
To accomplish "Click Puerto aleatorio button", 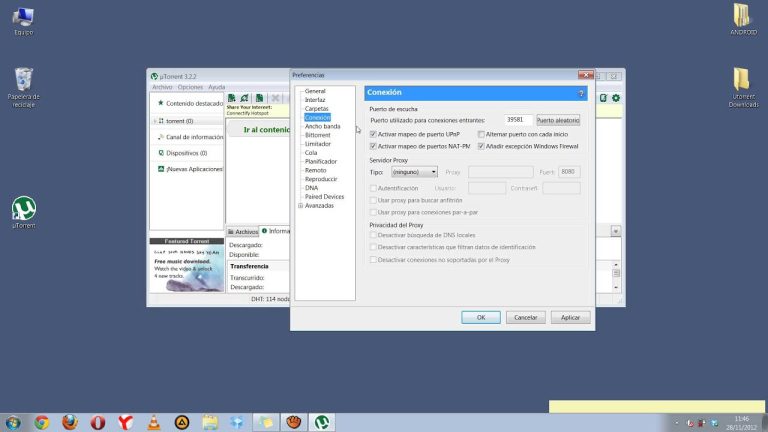I will pos(558,120).
